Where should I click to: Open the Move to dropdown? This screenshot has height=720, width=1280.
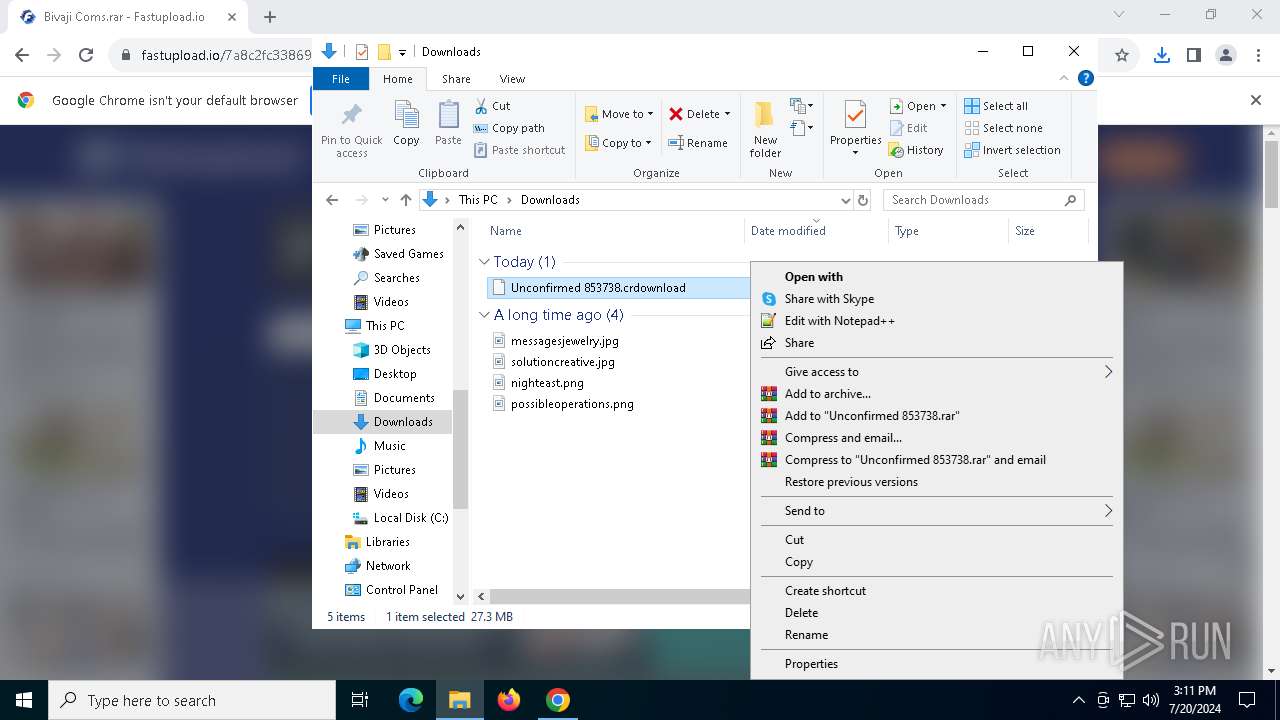pos(618,114)
